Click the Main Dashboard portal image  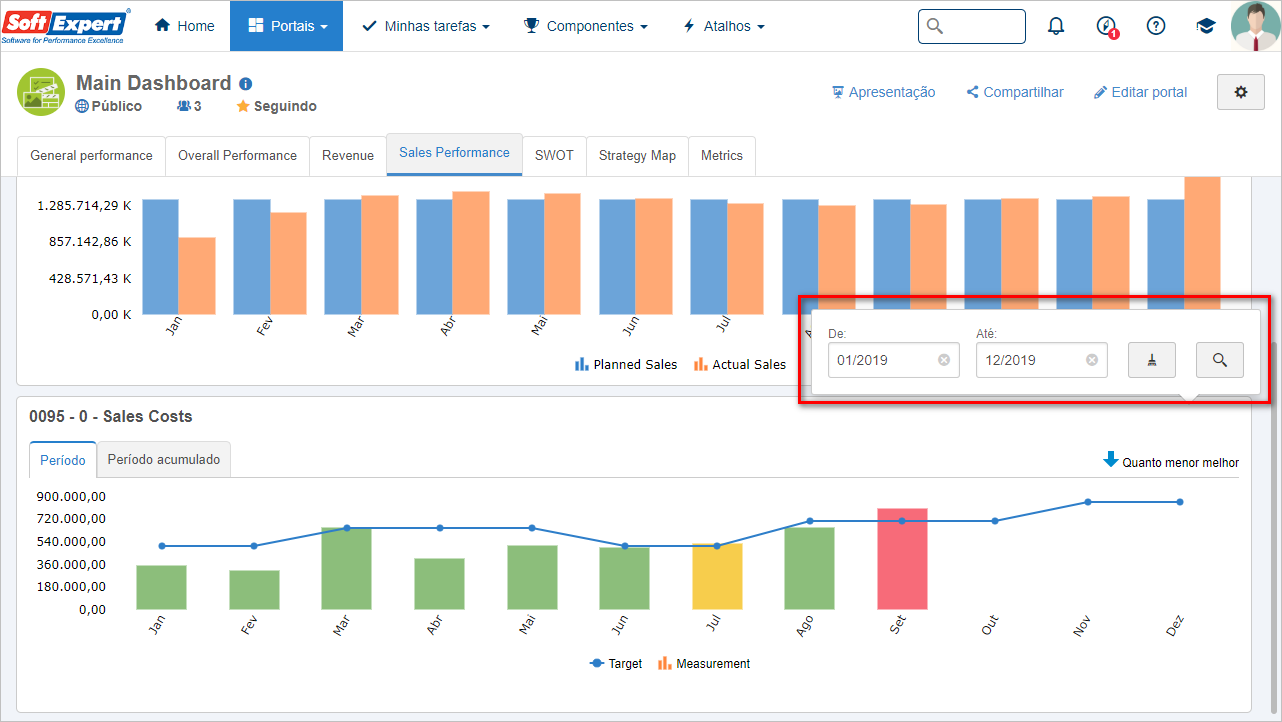coord(41,92)
